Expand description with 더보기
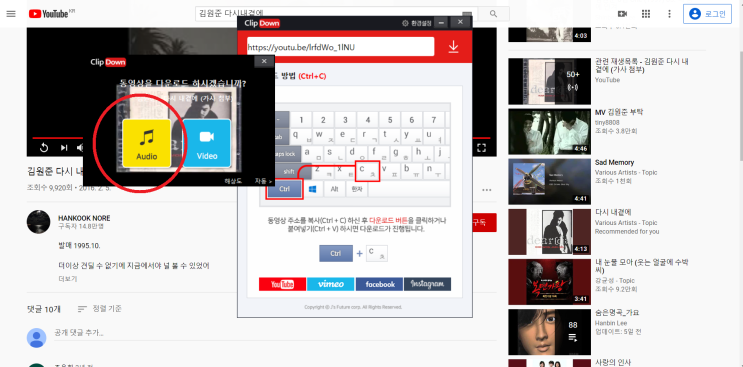 tap(68, 279)
